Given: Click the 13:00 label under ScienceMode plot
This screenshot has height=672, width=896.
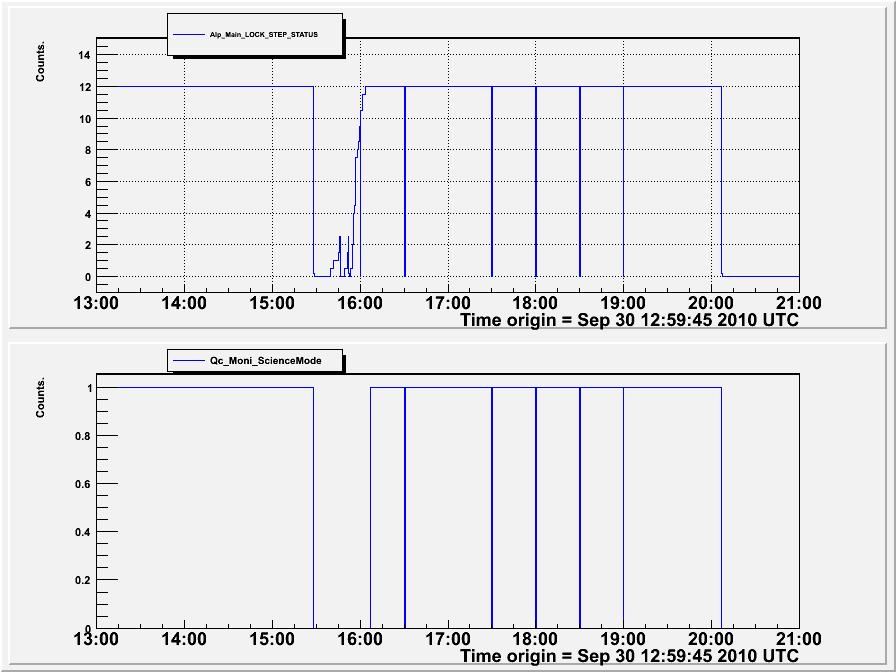Looking at the screenshot, I should (97, 639).
